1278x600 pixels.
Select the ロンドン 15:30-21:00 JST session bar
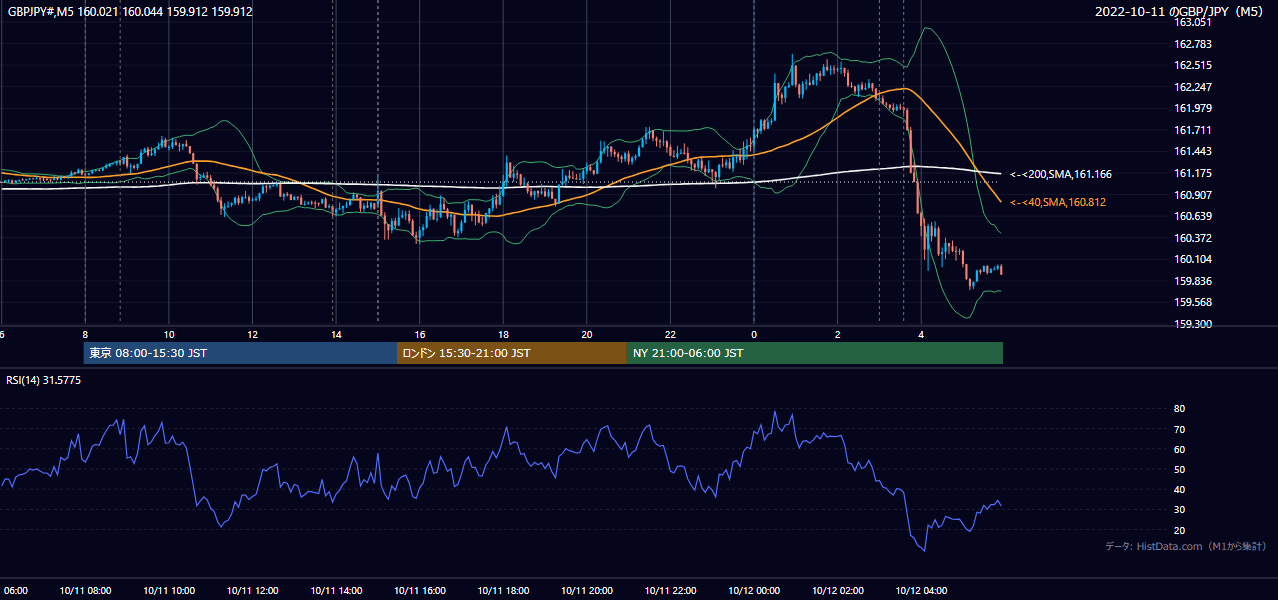512,353
